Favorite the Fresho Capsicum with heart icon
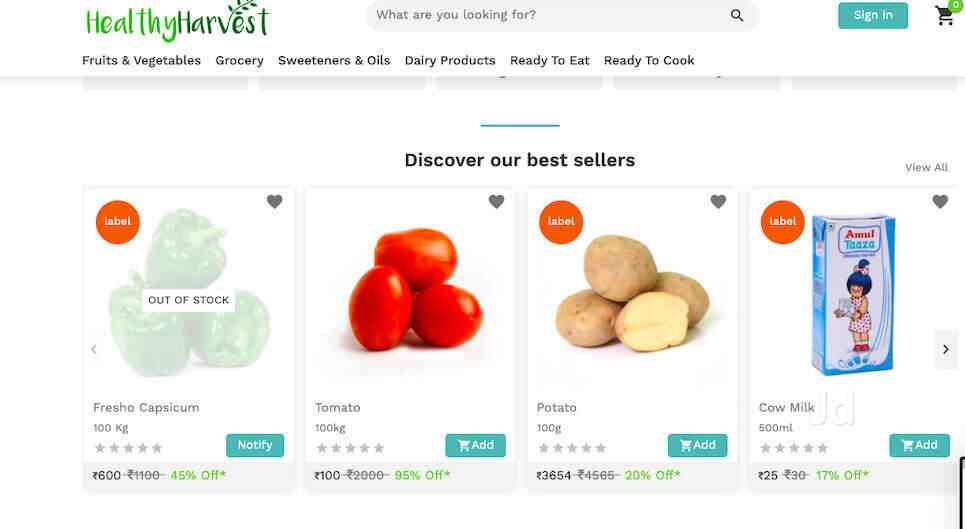 click(274, 201)
